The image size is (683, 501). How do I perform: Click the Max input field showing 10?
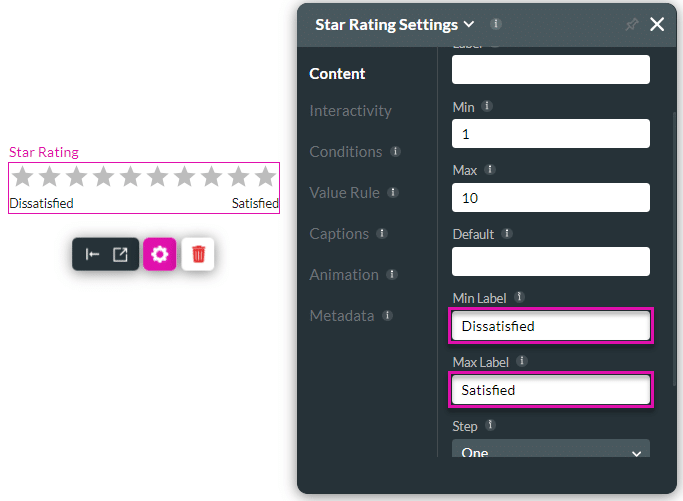(551, 198)
